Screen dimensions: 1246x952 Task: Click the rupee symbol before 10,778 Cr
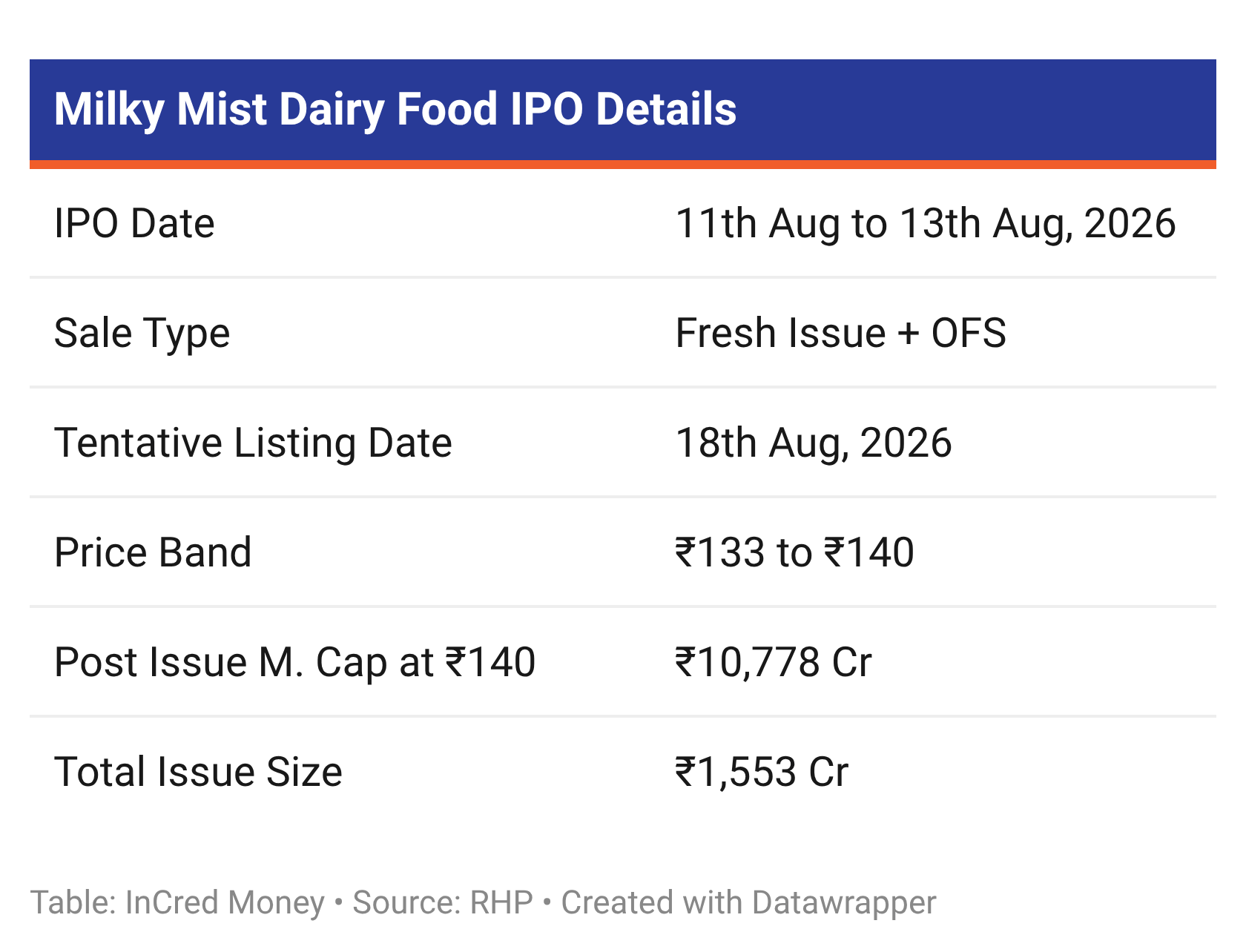[x=686, y=663]
